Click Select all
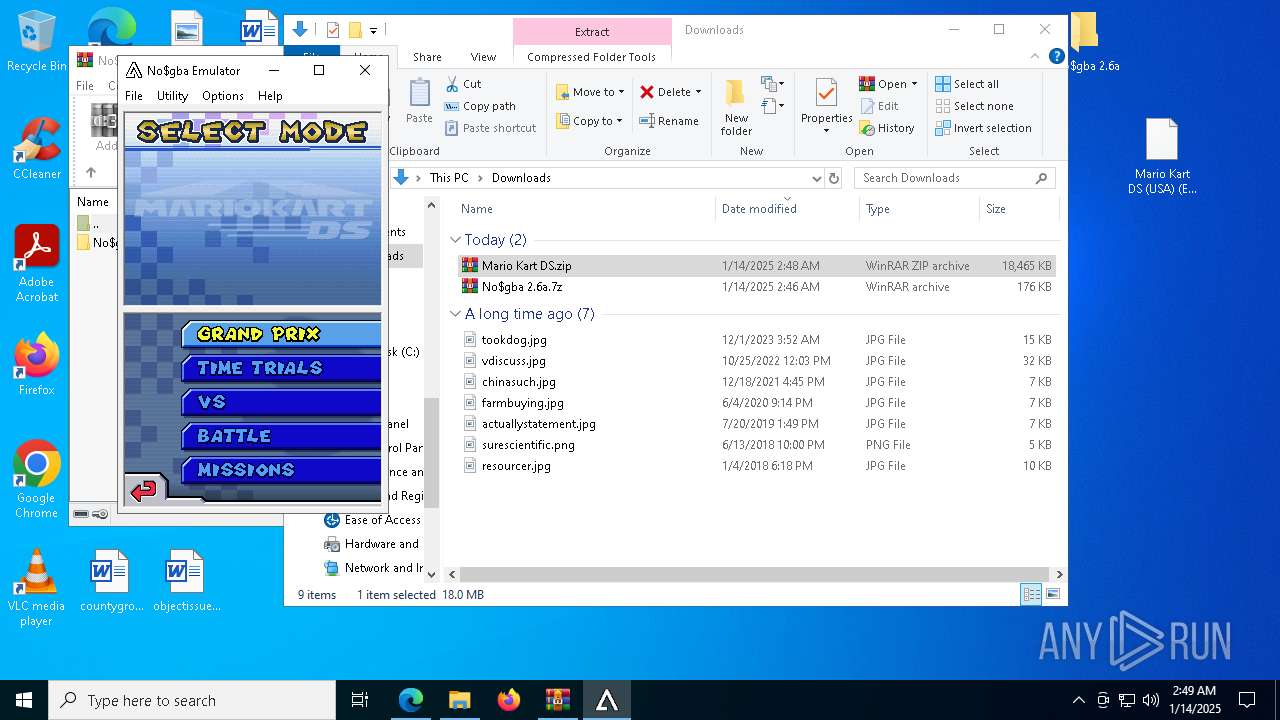 (x=967, y=84)
